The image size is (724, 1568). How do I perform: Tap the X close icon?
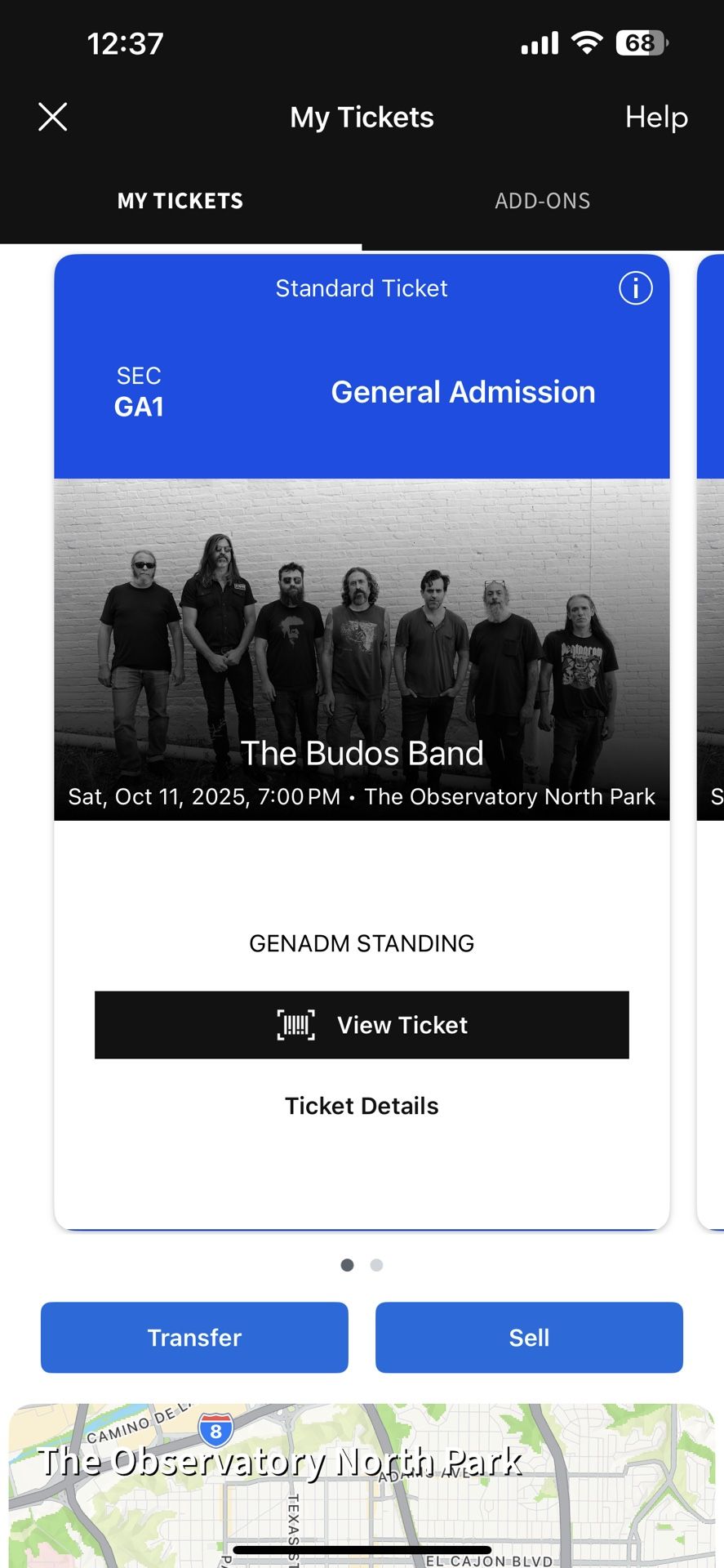click(x=53, y=117)
